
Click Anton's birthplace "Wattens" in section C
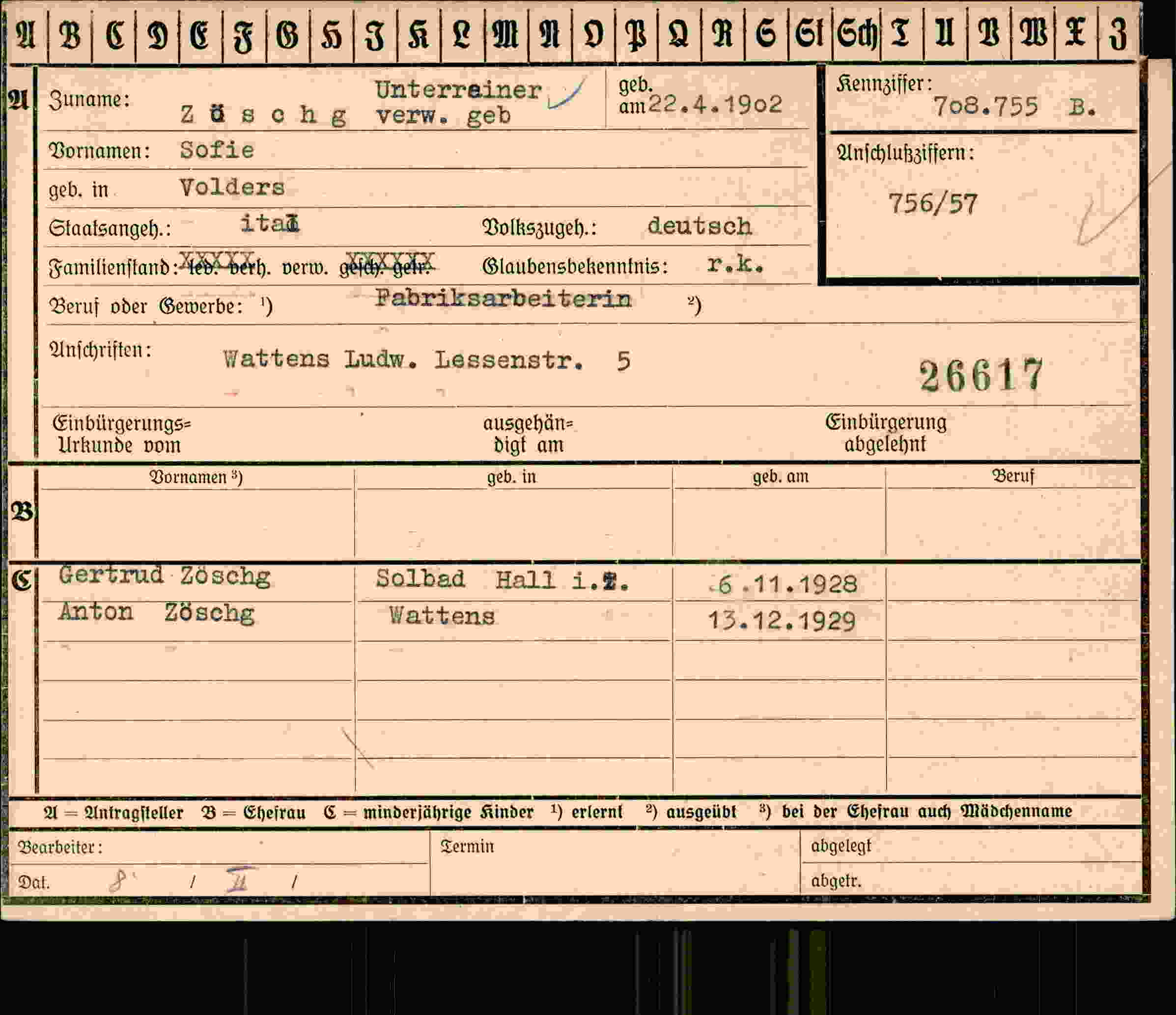coord(442,616)
